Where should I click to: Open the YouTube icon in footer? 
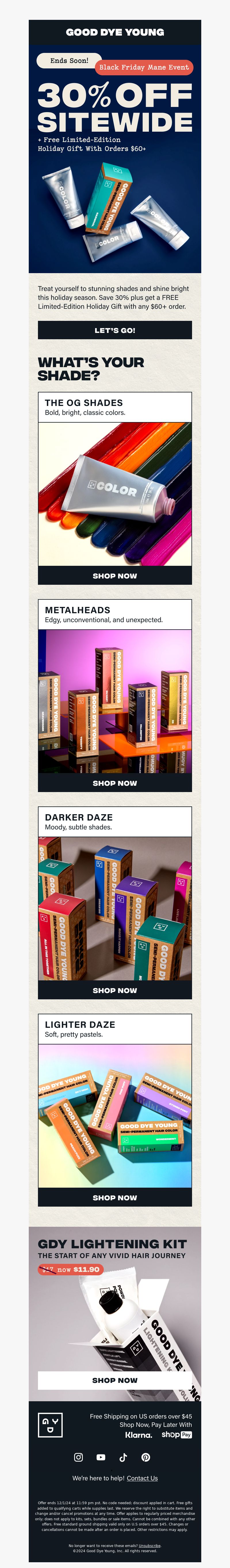pyautogui.click(x=101, y=1457)
